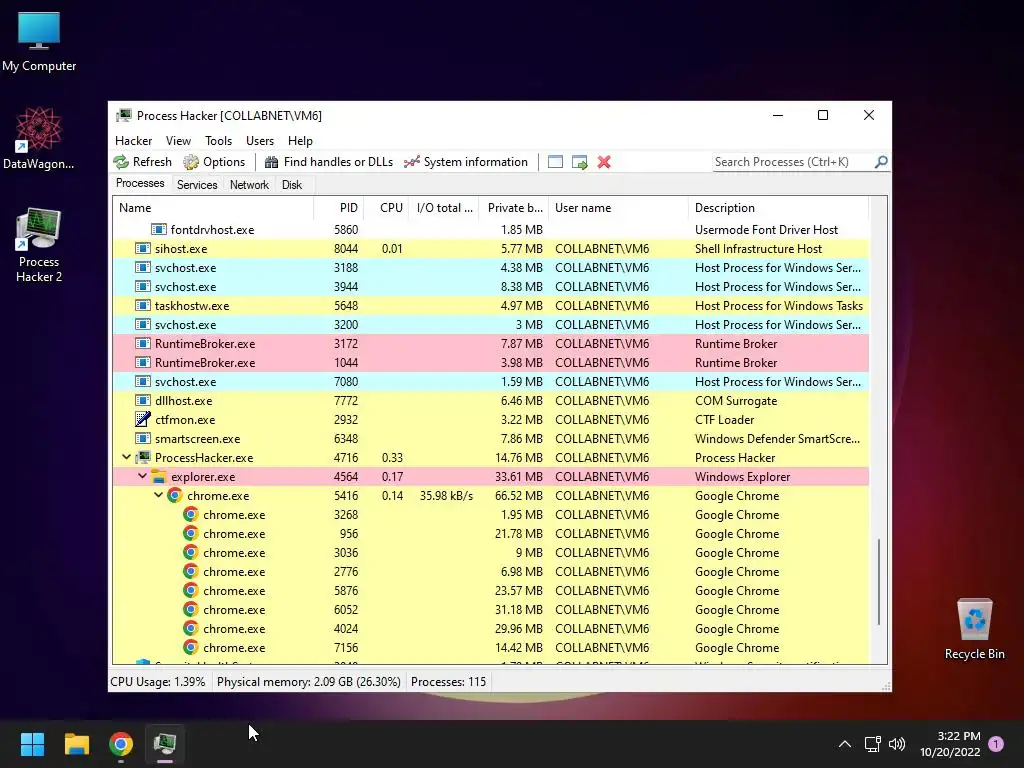Screen dimensions: 1024x768
Task: Open the Hacker menu
Action: click(x=133, y=140)
